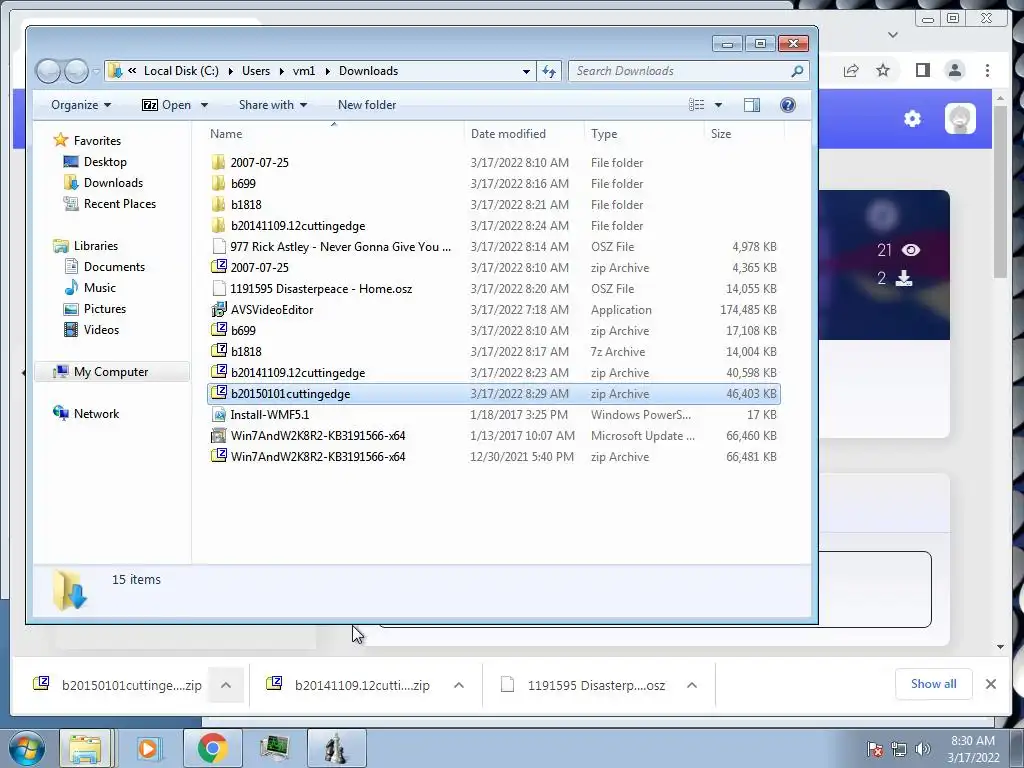The image size is (1024, 768).
Task: Expand options for b20141109.12cutti zip download
Action: tap(459, 685)
